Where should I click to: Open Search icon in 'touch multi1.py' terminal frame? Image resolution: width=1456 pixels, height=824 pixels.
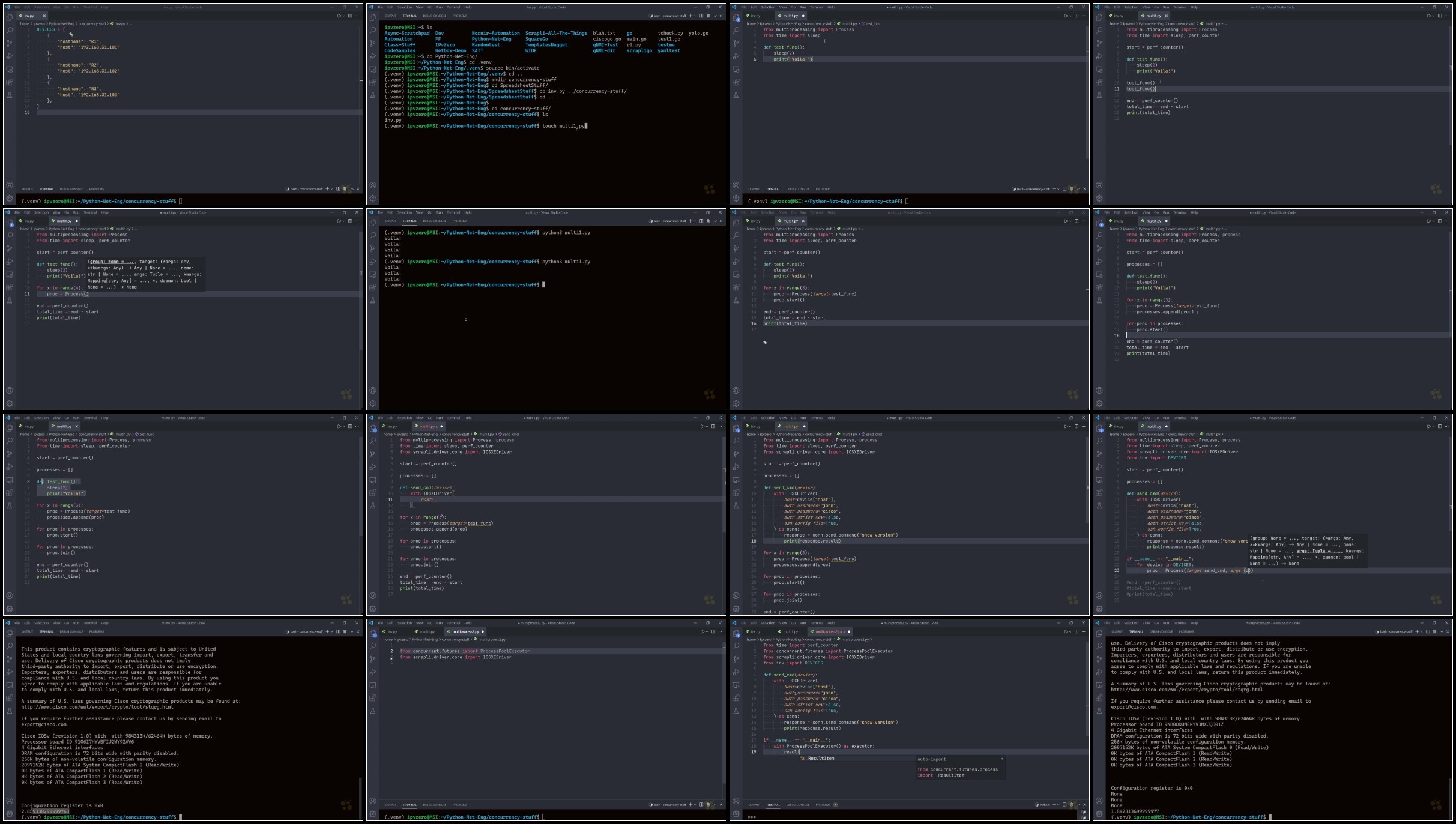(x=373, y=30)
